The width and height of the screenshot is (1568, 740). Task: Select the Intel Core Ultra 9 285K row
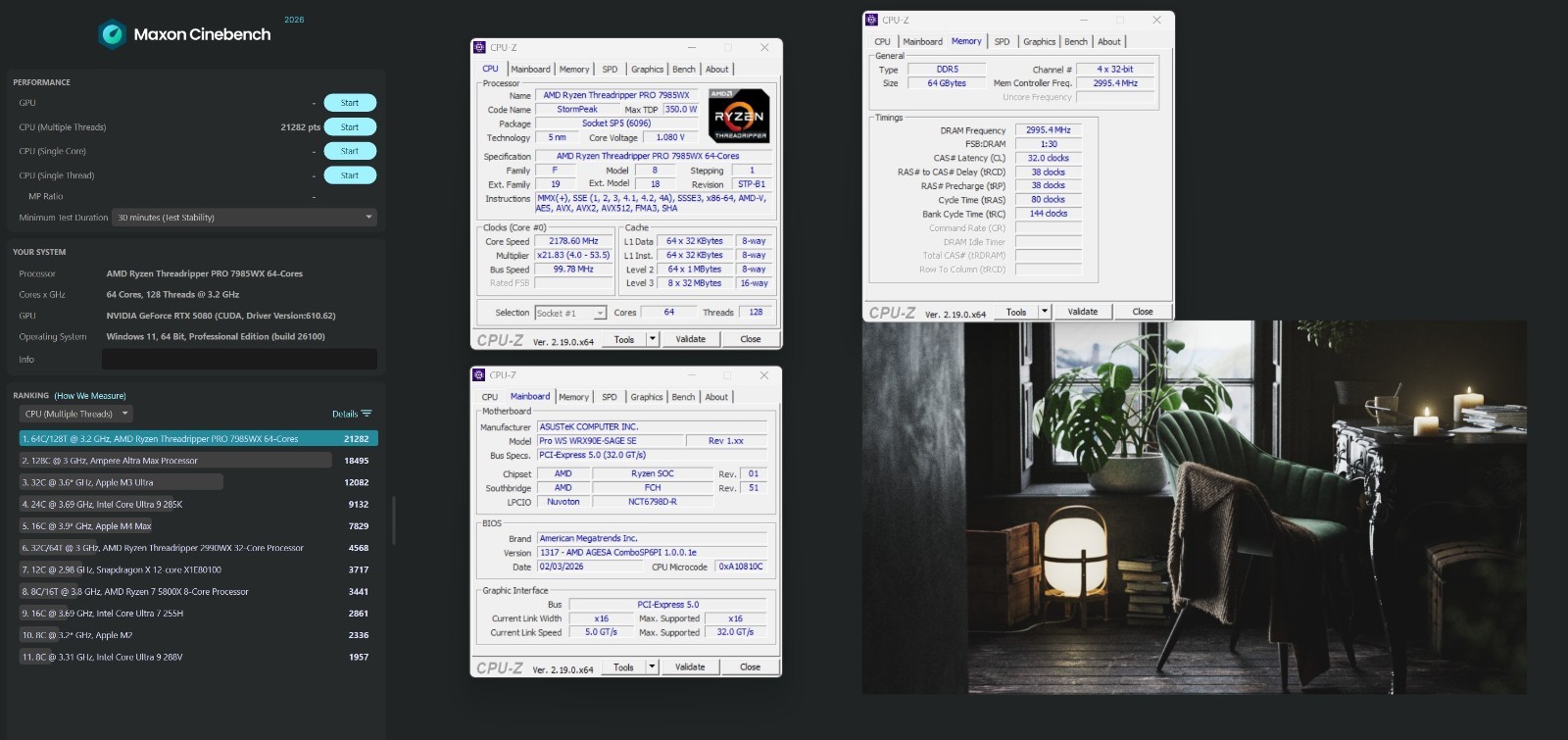tap(199, 504)
